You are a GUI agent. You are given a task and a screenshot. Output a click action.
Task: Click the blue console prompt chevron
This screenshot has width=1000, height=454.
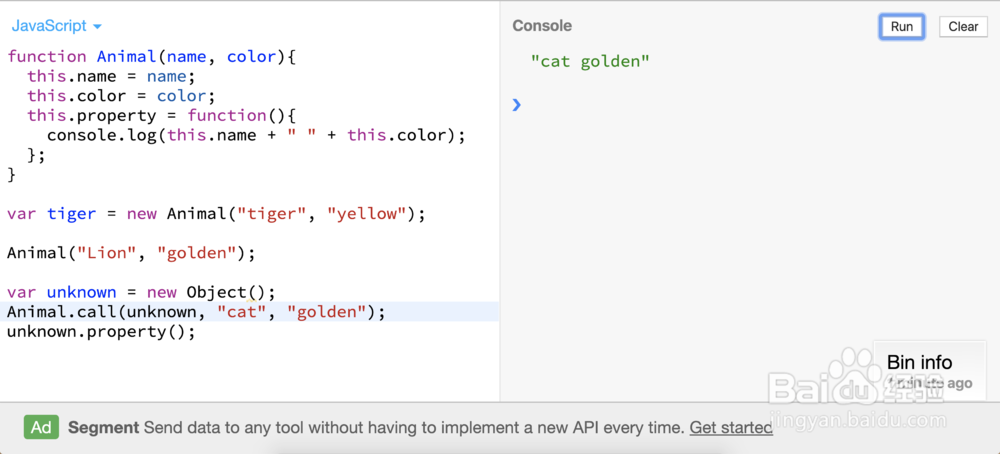click(517, 104)
